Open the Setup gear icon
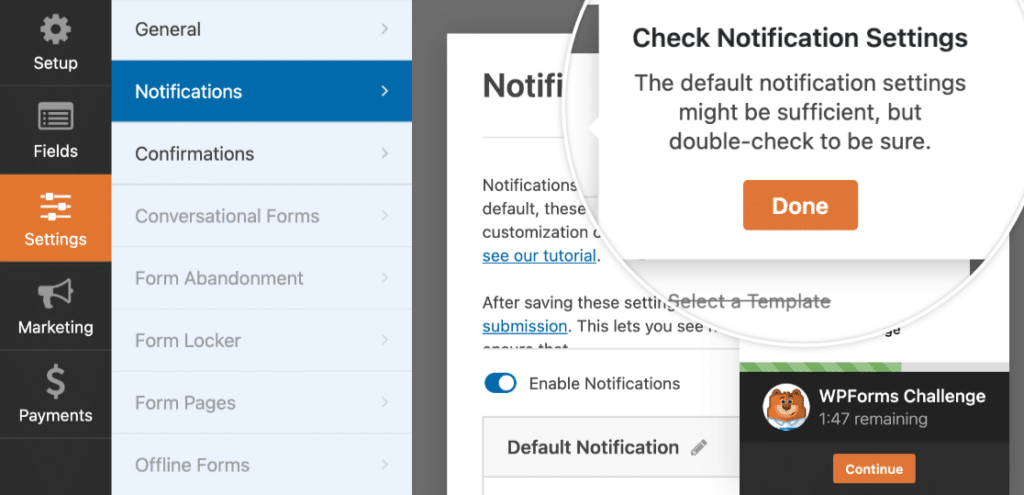 point(55,30)
